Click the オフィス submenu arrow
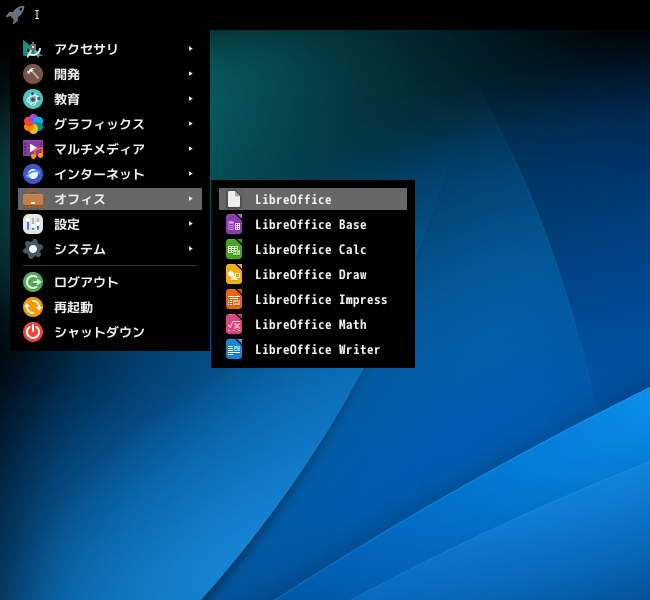The height and width of the screenshot is (600, 650). tap(191, 199)
